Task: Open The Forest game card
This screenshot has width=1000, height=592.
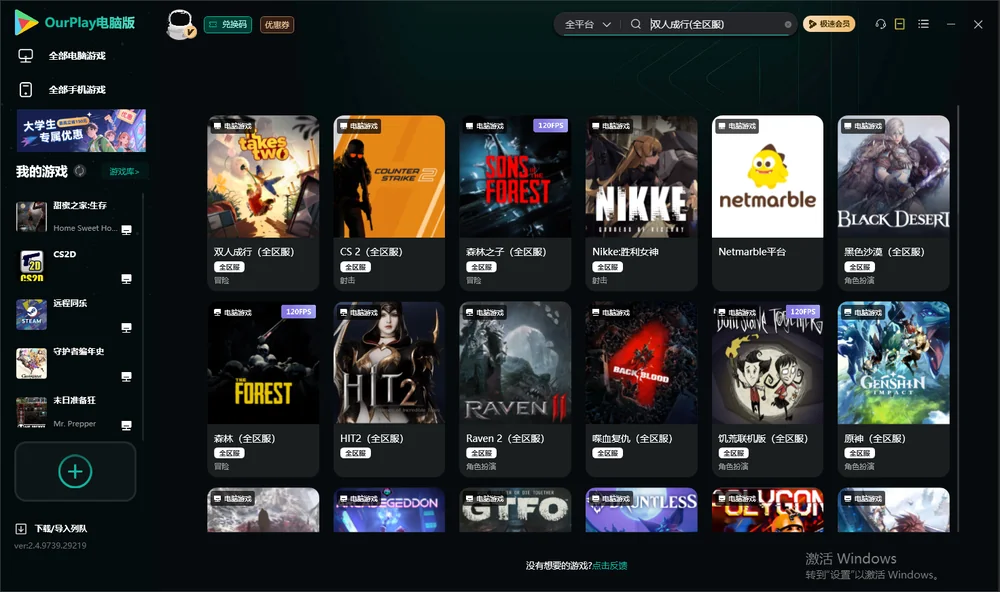Action: [x=263, y=389]
